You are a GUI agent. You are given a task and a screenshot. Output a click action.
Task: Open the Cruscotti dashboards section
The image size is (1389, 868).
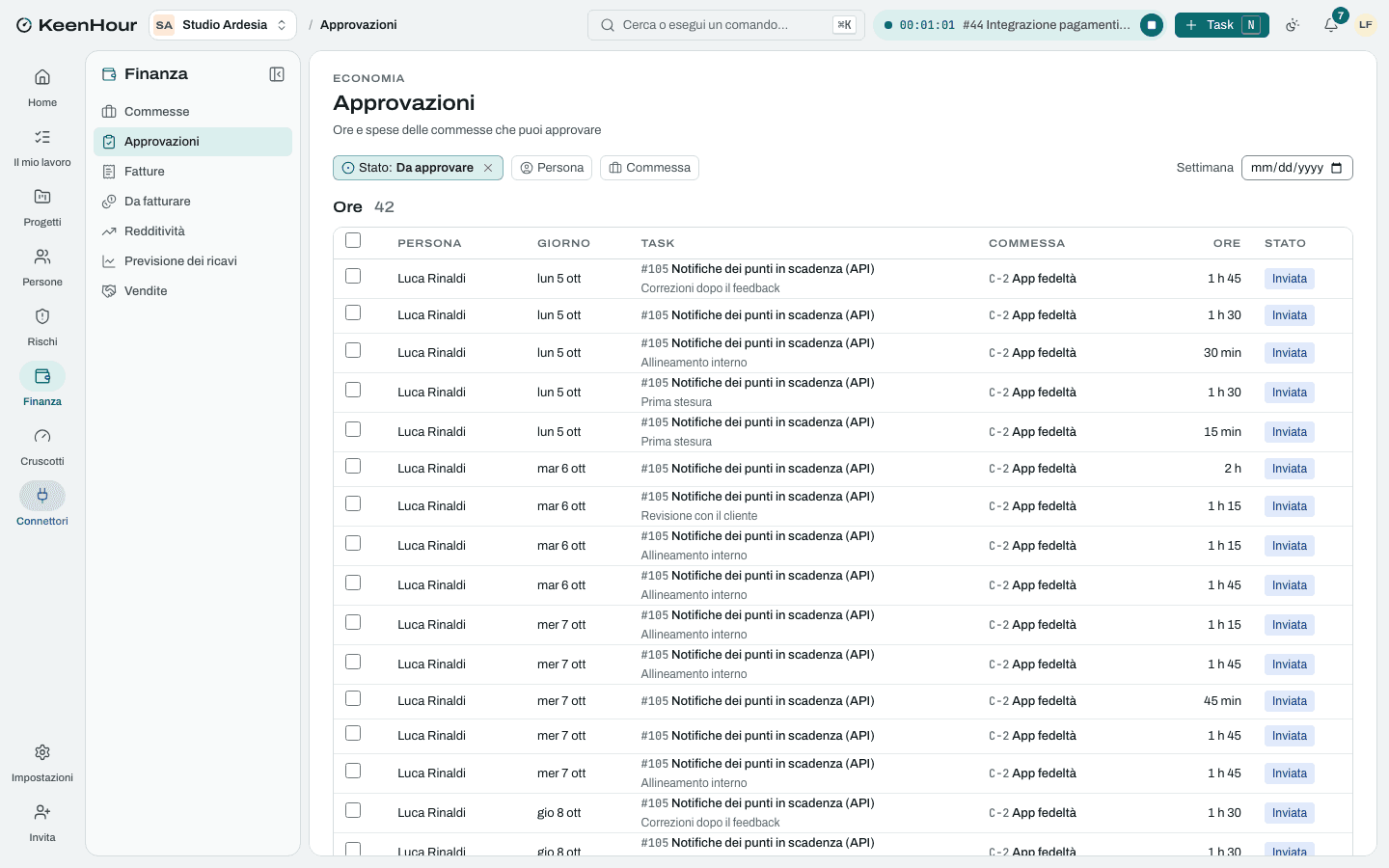click(x=42, y=447)
